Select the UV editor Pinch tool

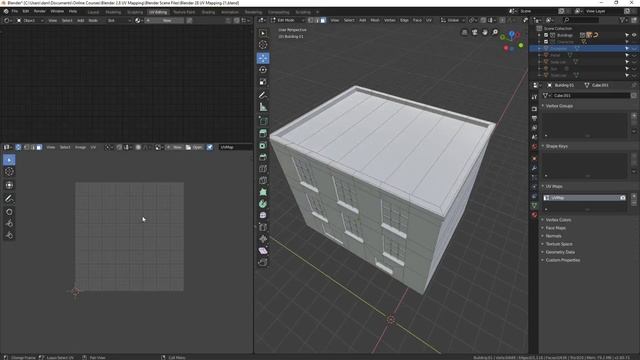point(9,236)
